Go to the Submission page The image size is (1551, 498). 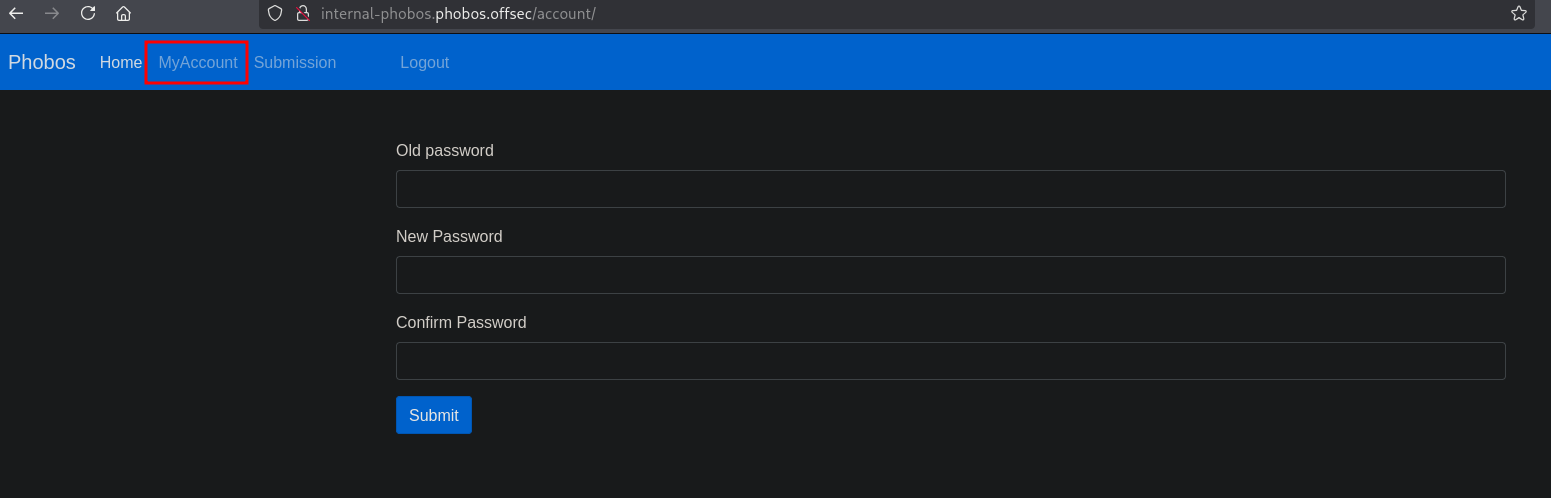(x=295, y=62)
